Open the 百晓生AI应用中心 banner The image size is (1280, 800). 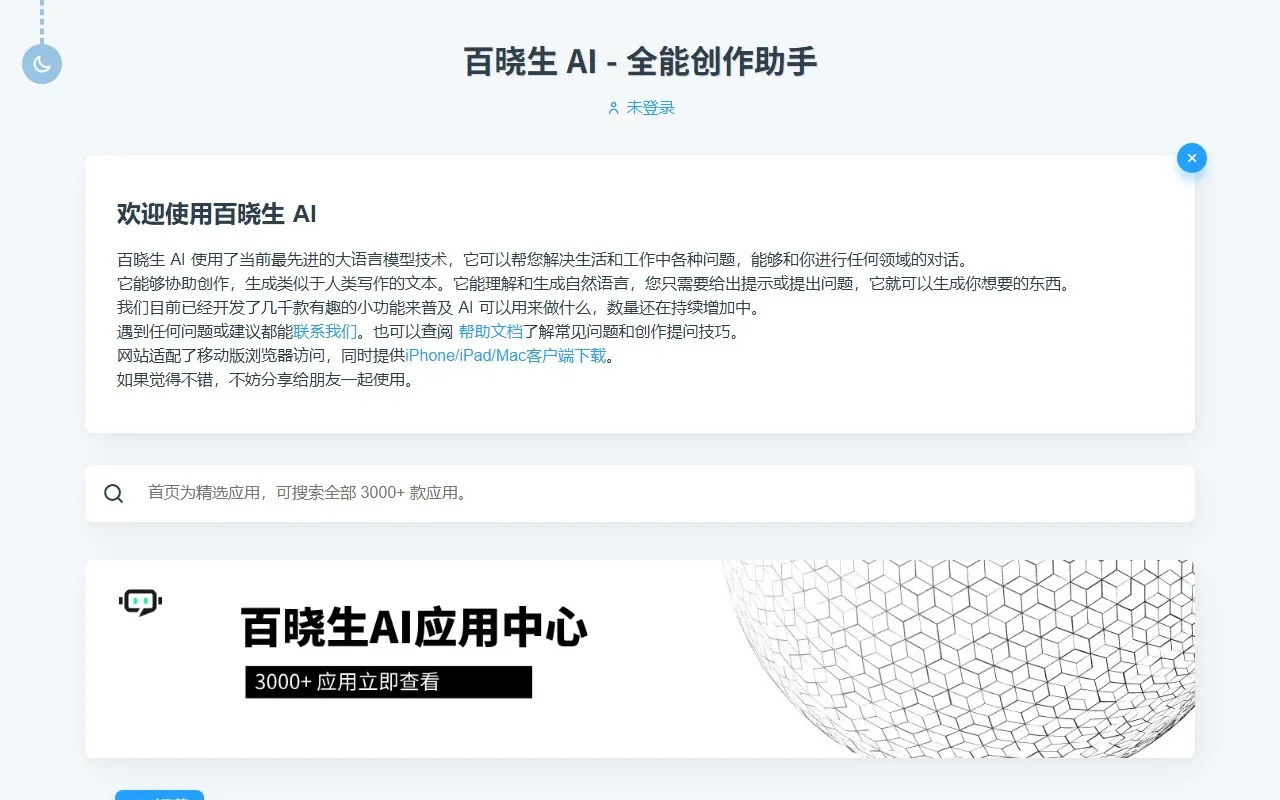(x=640, y=658)
